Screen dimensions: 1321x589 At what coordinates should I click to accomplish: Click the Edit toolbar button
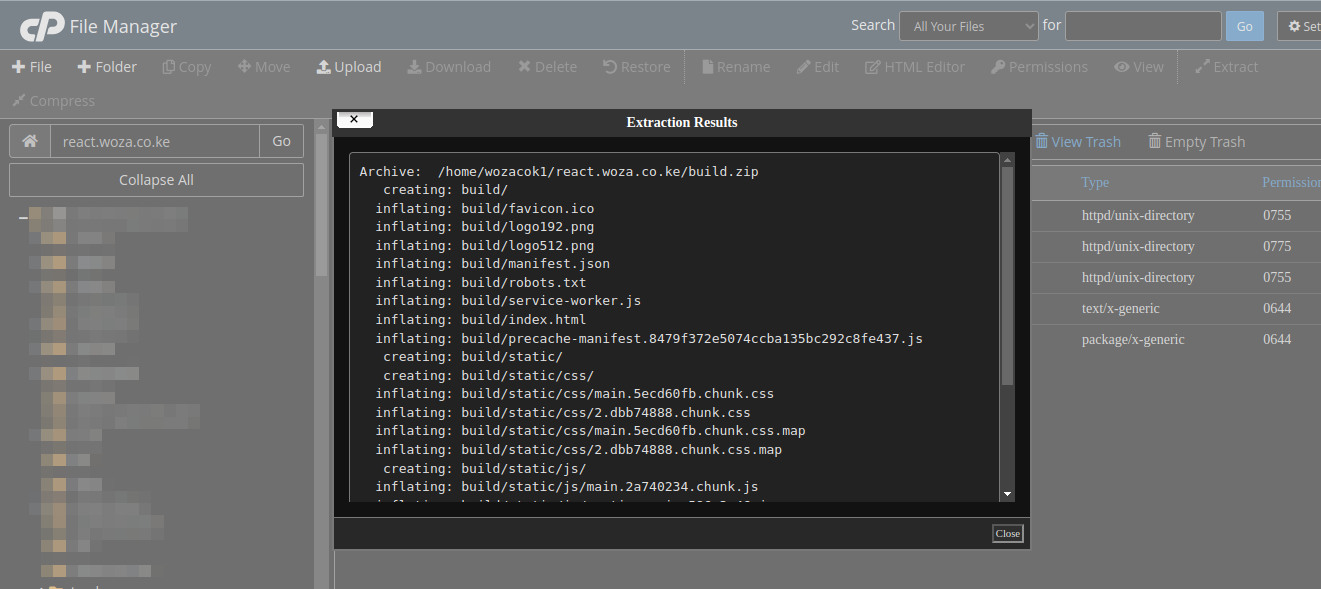pos(818,67)
